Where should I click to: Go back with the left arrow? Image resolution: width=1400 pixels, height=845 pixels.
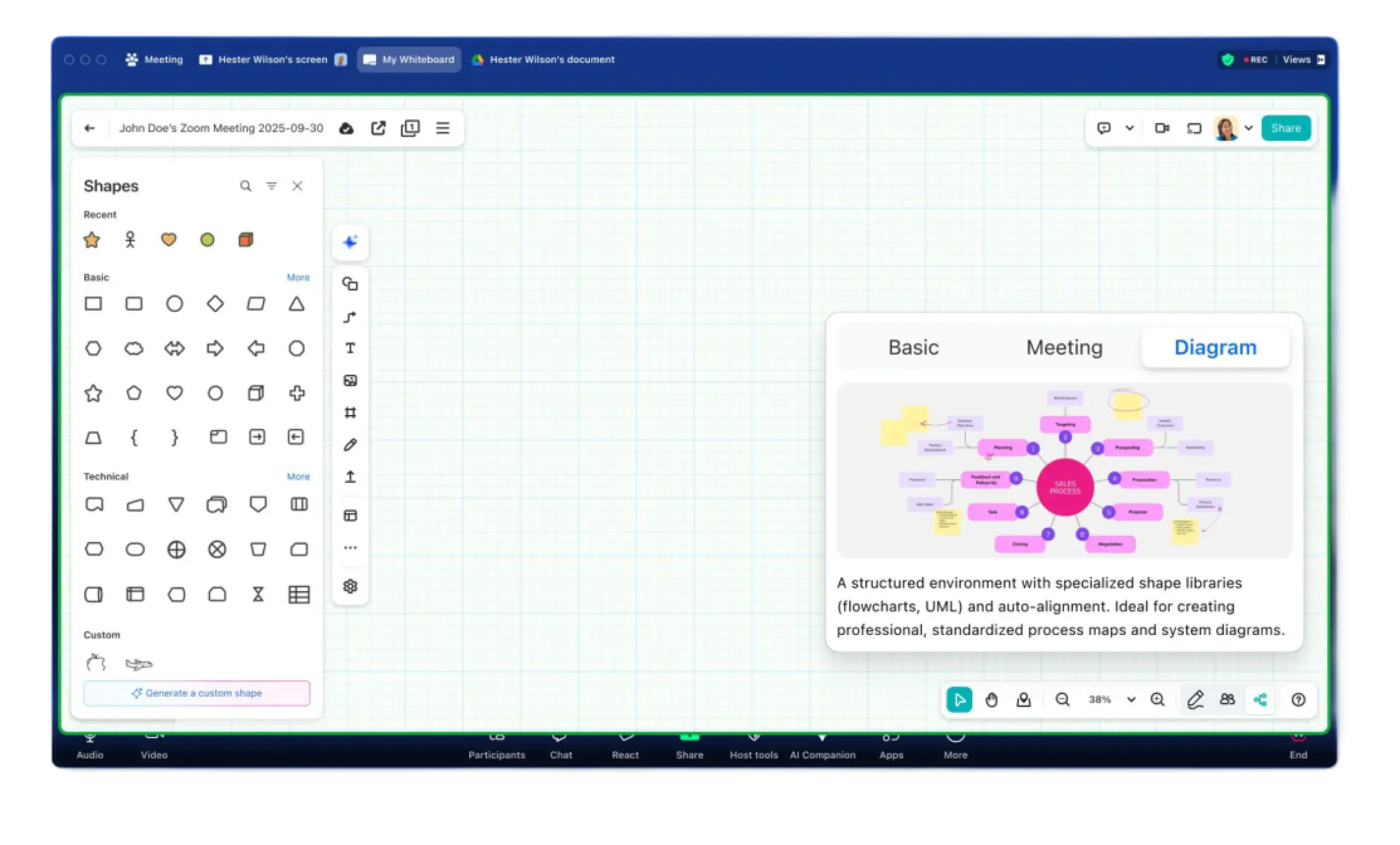[x=90, y=128]
